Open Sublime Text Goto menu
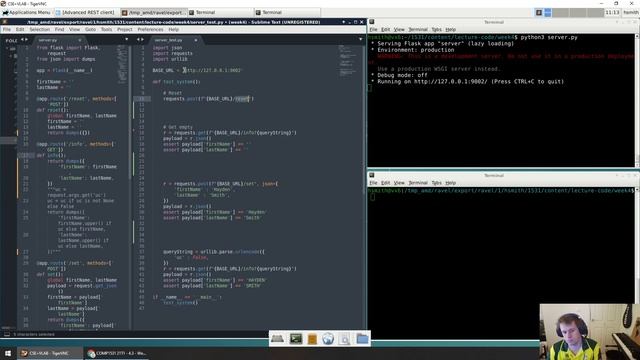This screenshot has width=640, height=360. 90,29
